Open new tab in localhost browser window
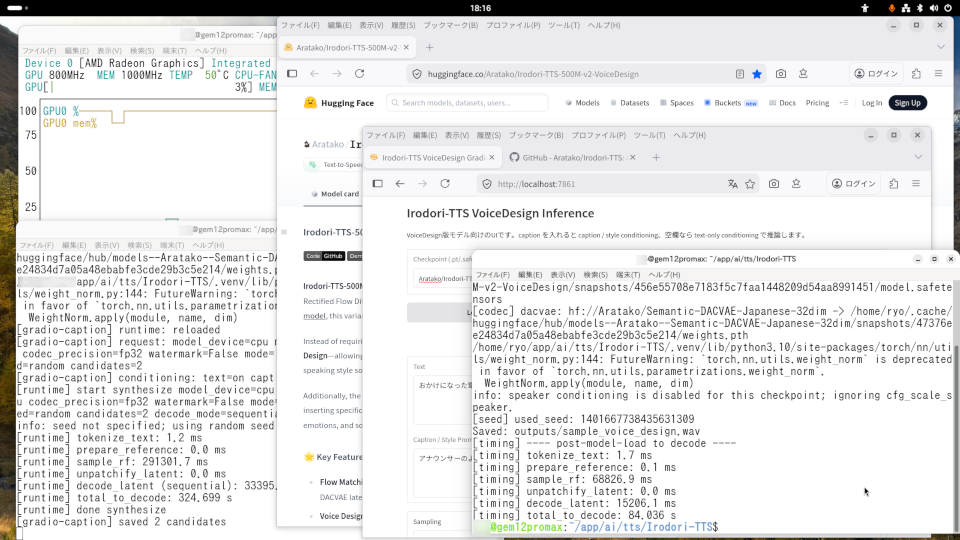Image resolution: width=960 pixels, height=540 pixels. (656, 157)
